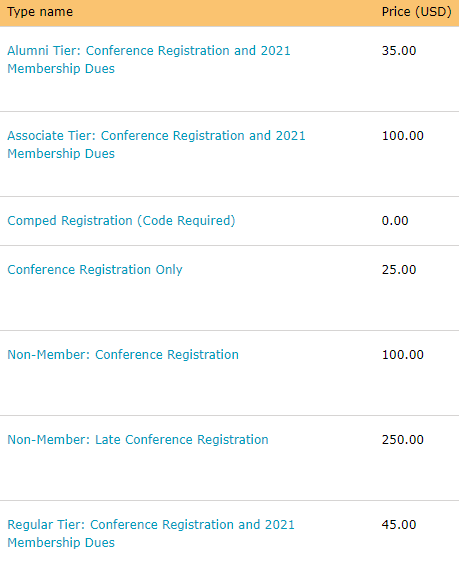Click the 250.00 price for late registration

pos(403,439)
